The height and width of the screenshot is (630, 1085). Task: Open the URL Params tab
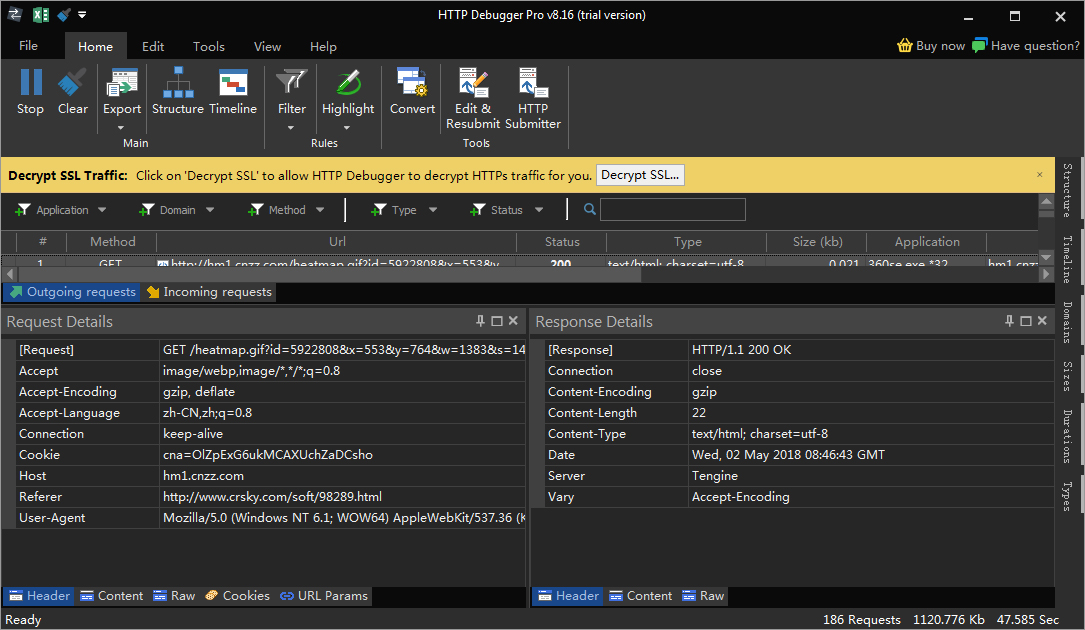pyautogui.click(x=324, y=596)
